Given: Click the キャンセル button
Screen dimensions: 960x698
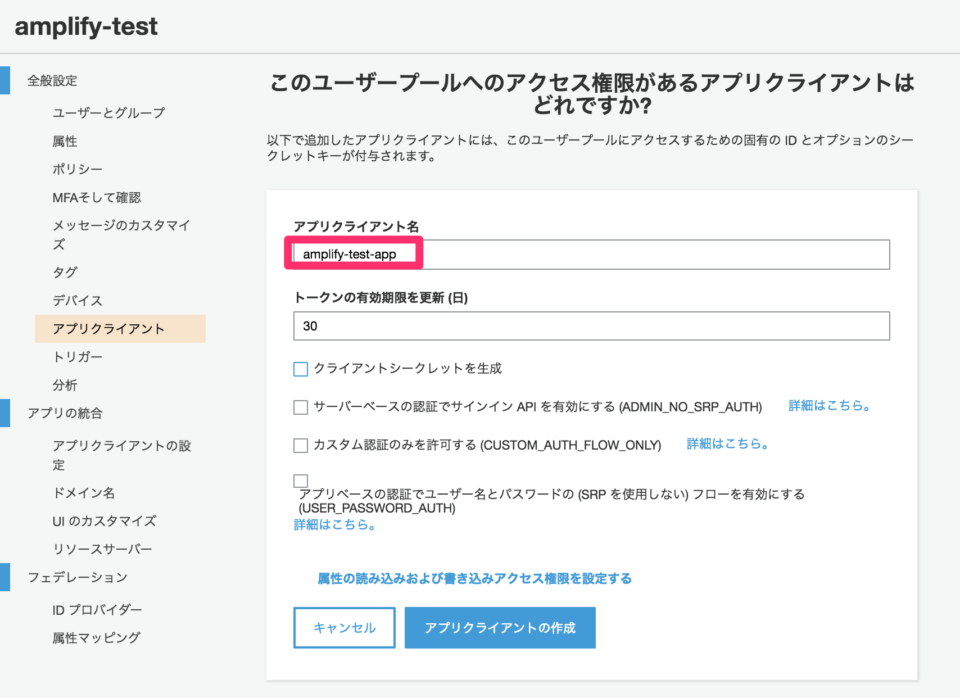Looking at the screenshot, I should [x=344, y=628].
